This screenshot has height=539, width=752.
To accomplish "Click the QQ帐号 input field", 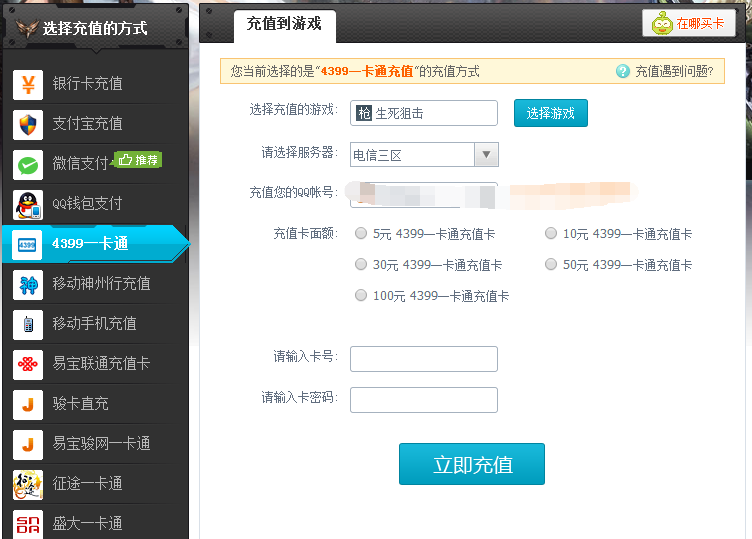I will (x=424, y=195).
